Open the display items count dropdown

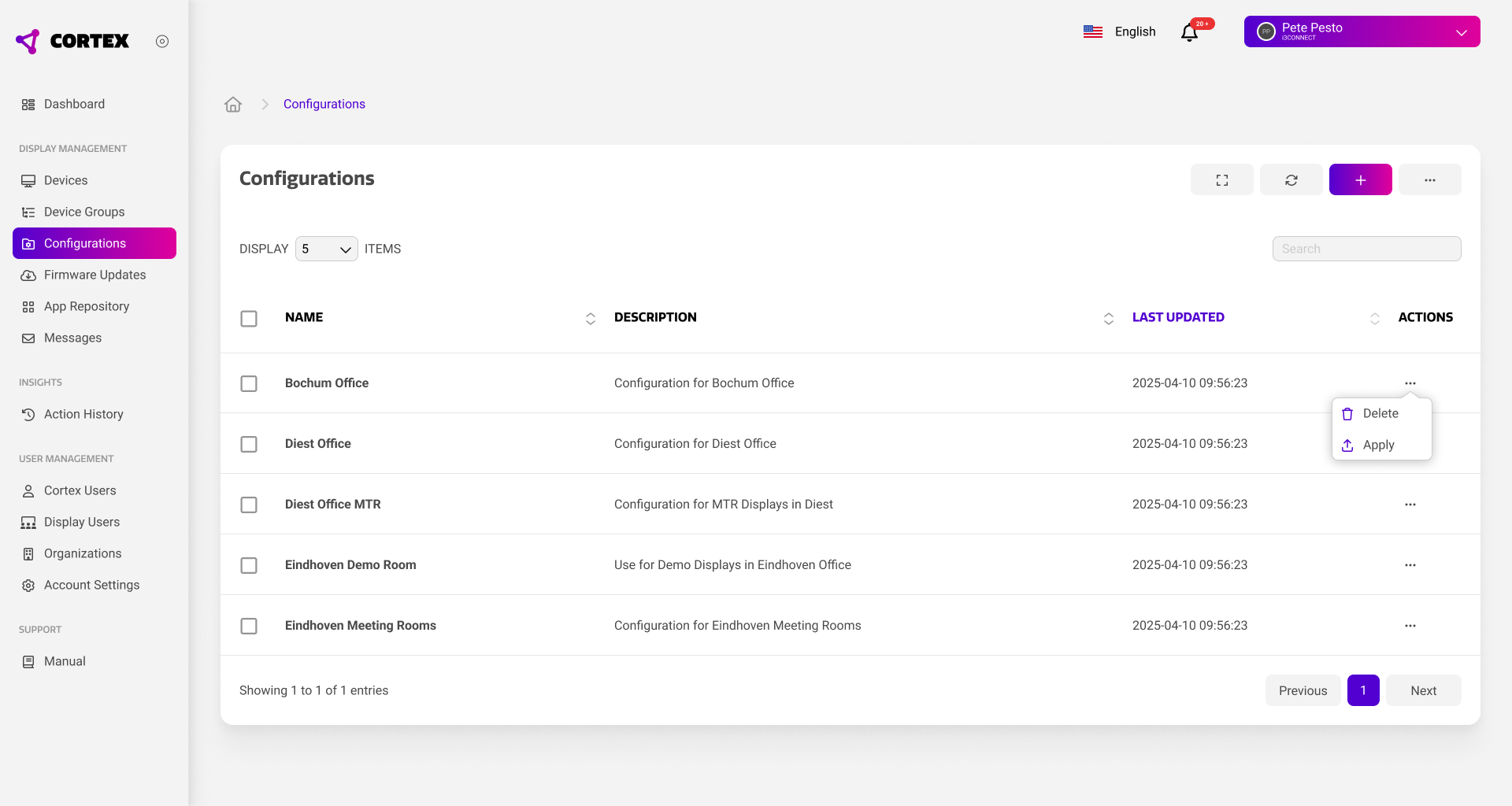pyautogui.click(x=326, y=250)
